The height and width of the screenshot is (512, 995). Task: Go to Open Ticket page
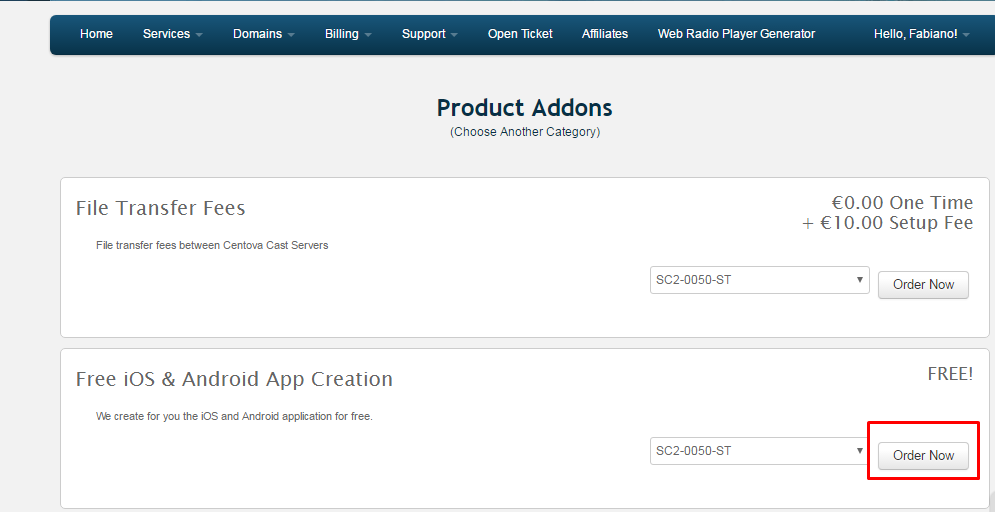pyautogui.click(x=520, y=34)
